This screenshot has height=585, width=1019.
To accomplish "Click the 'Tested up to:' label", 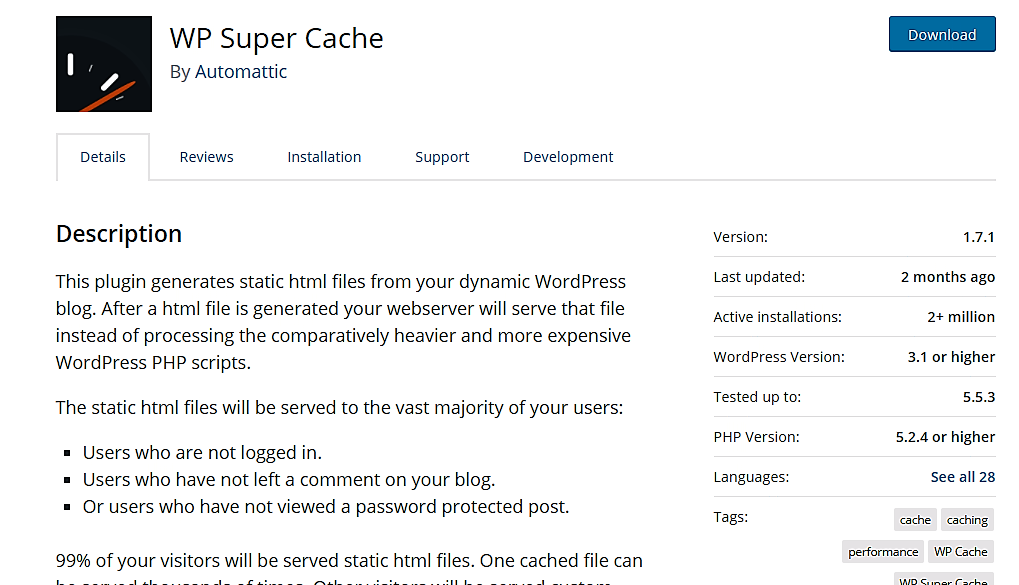I will click(757, 397).
